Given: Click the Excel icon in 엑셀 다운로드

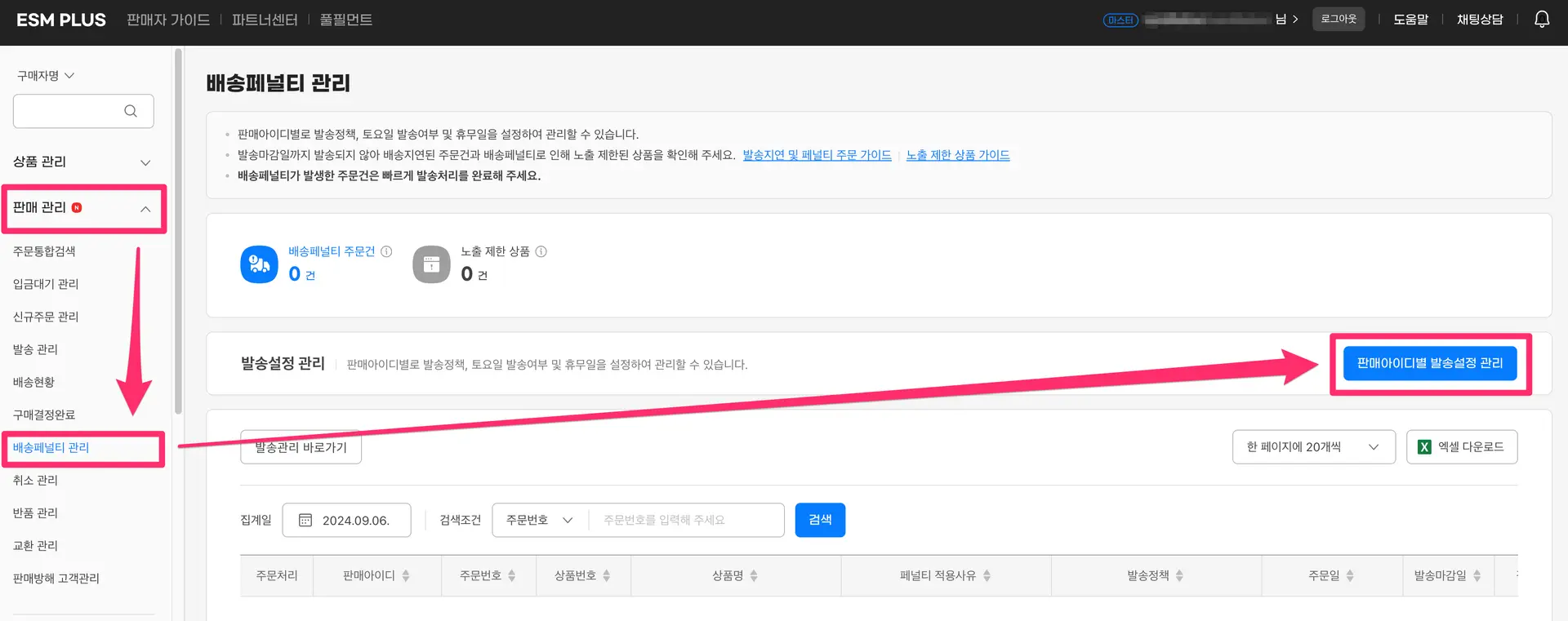Looking at the screenshot, I should pyautogui.click(x=1424, y=446).
